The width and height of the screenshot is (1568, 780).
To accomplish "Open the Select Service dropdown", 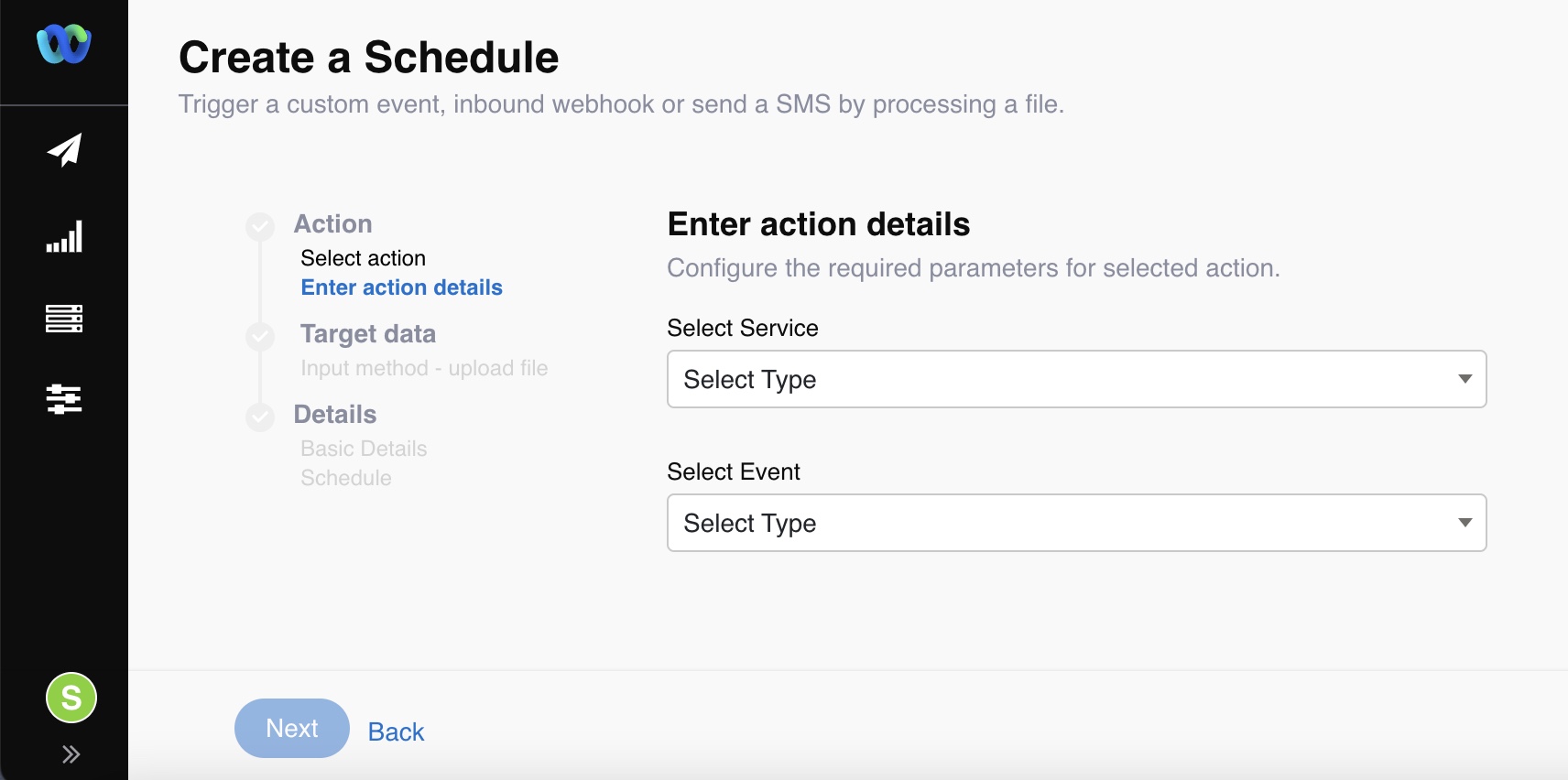I will point(1076,379).
